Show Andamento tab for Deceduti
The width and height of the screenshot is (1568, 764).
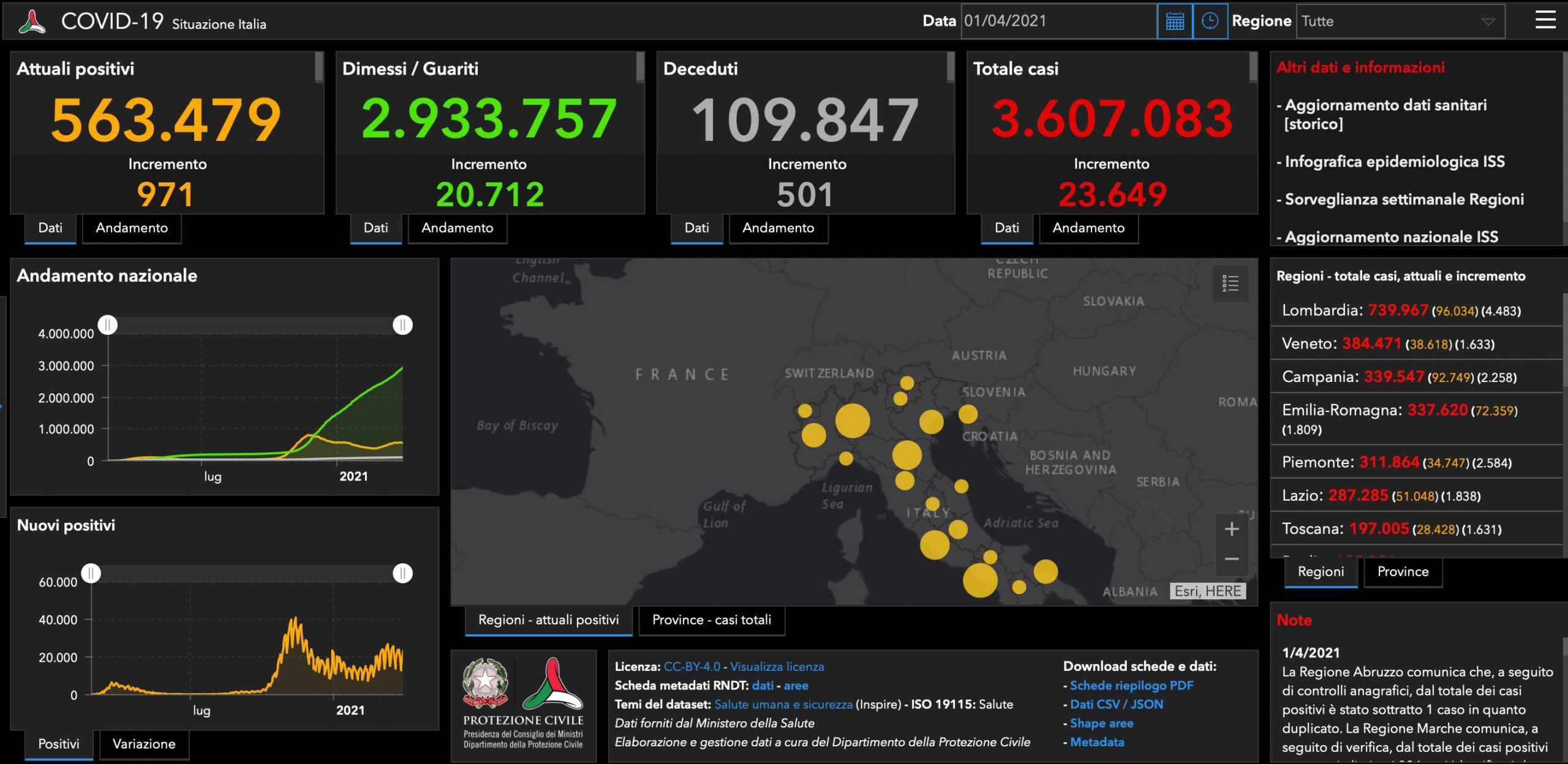(x=778, y=228)
